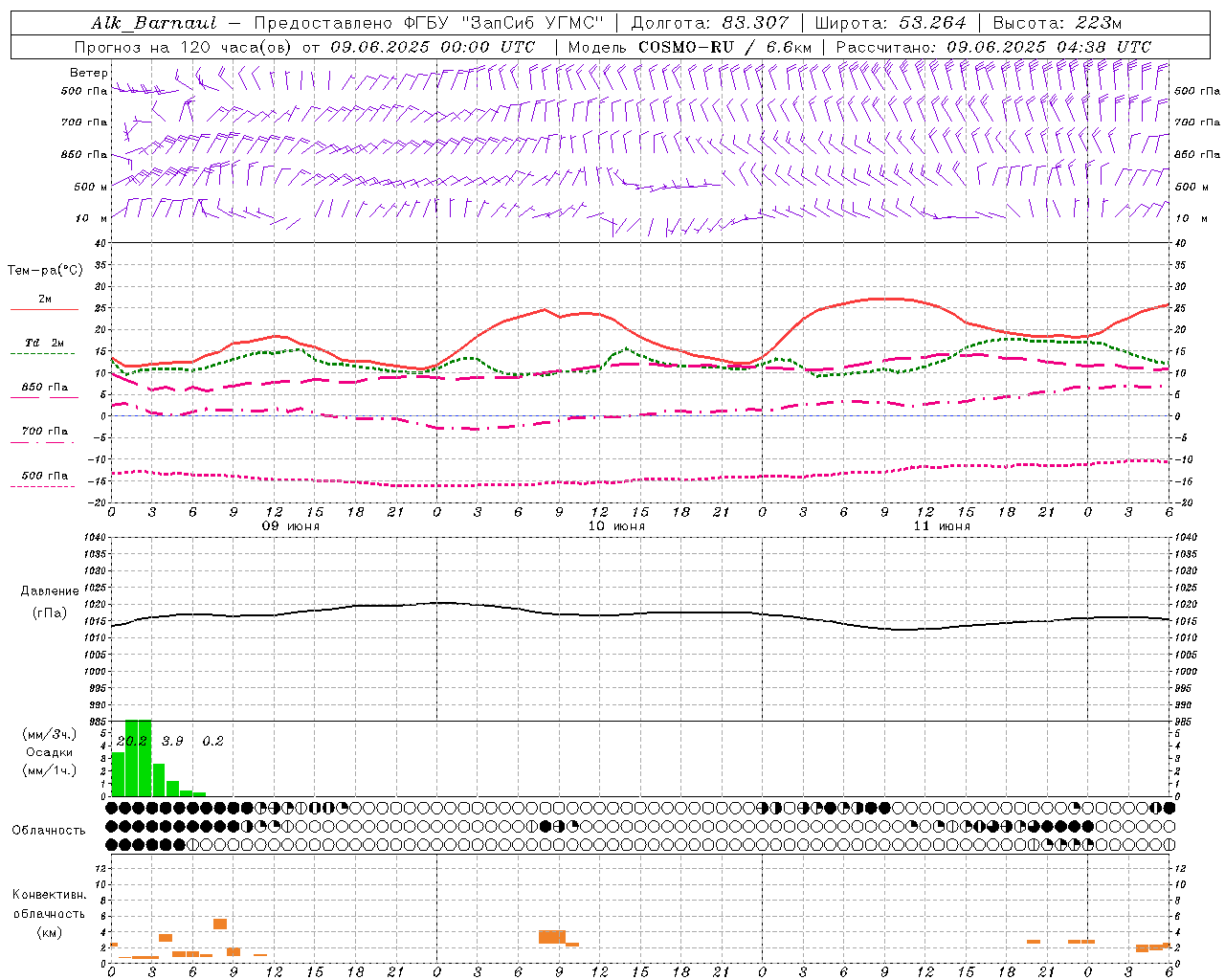Click the Широта: 53.264 field

coord(890,23)
